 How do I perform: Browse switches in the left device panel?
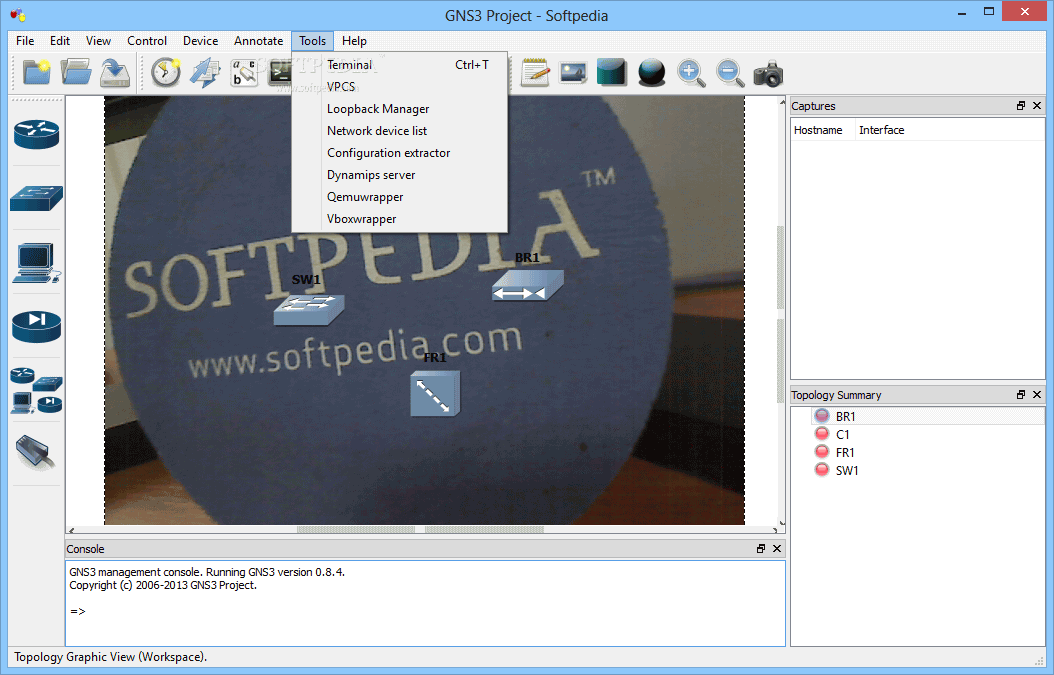point(36,198)
